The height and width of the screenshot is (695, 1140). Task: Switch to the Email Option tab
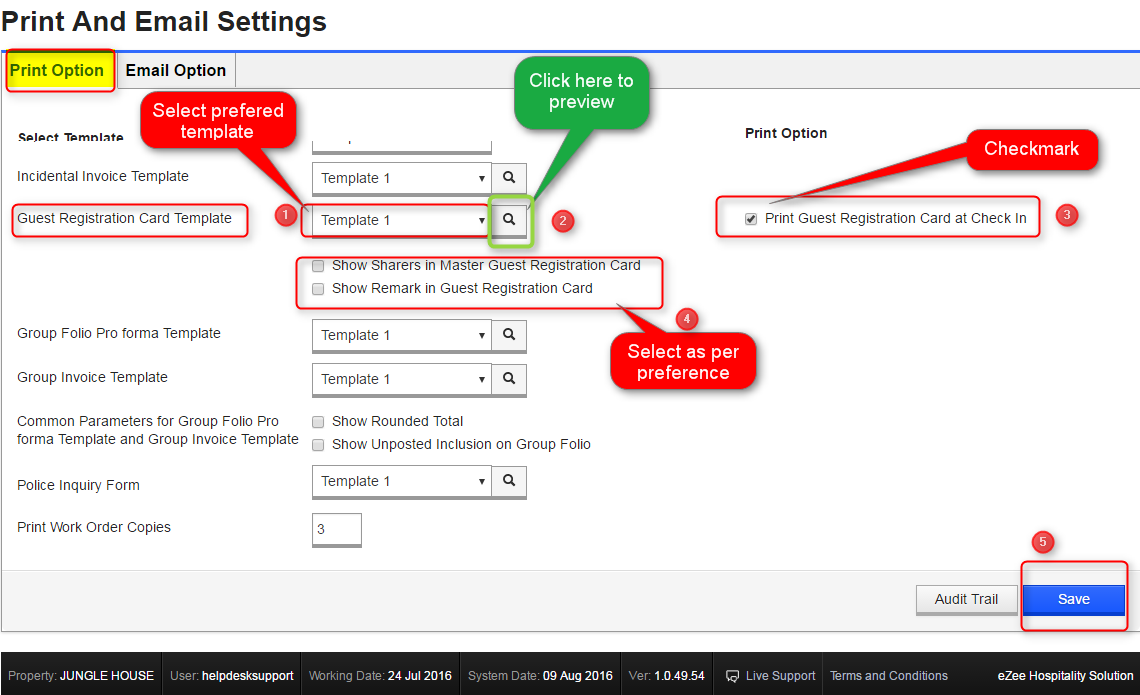point(176,70)
